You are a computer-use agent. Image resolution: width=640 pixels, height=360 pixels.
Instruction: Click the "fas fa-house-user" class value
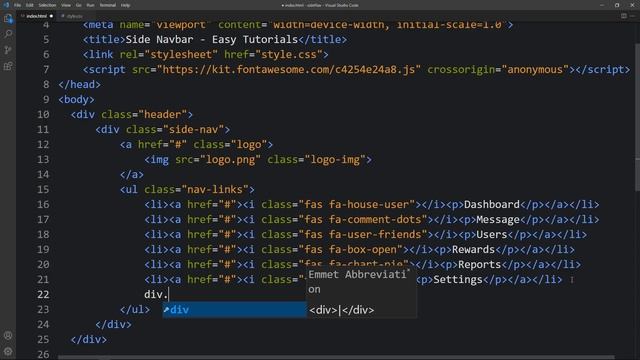(x=357, y=204)
